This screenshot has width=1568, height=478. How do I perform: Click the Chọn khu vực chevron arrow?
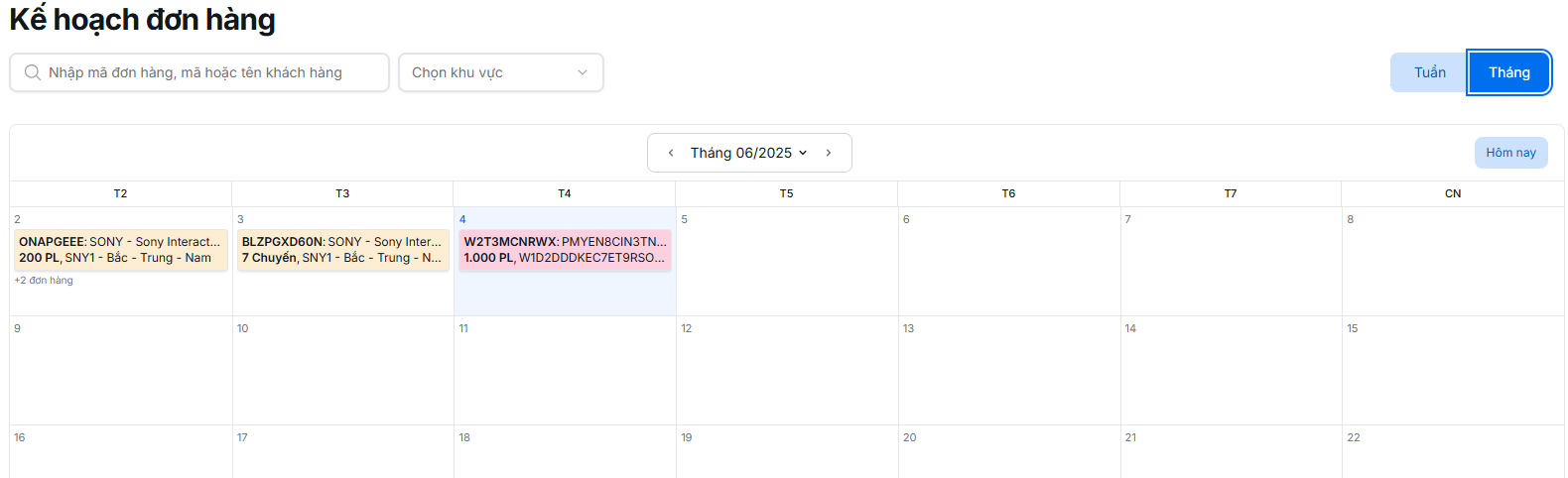point(583,72)
